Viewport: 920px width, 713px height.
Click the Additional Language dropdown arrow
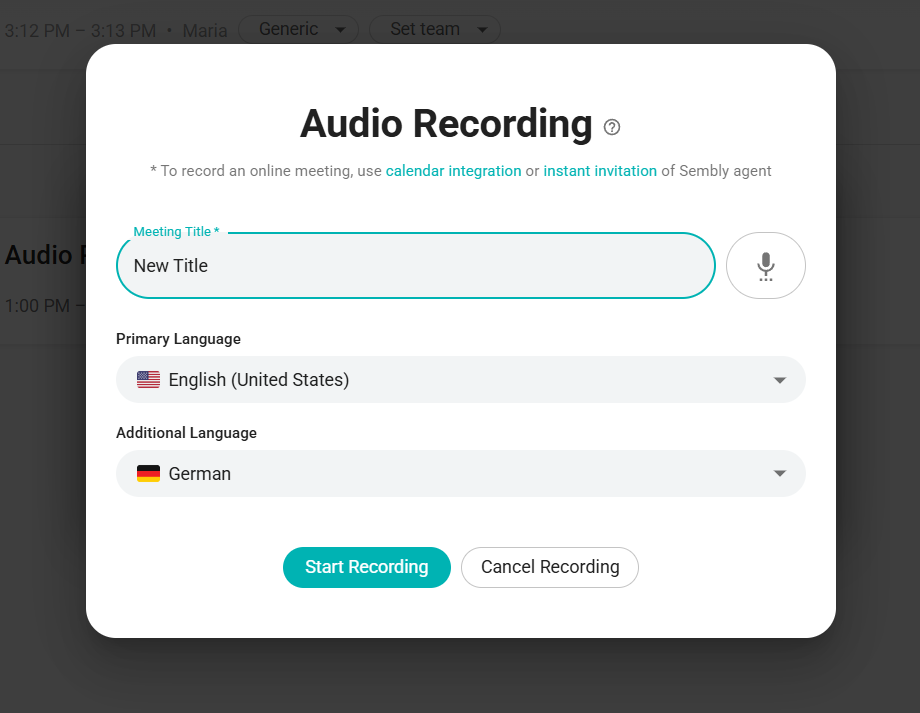click(780, 474)
